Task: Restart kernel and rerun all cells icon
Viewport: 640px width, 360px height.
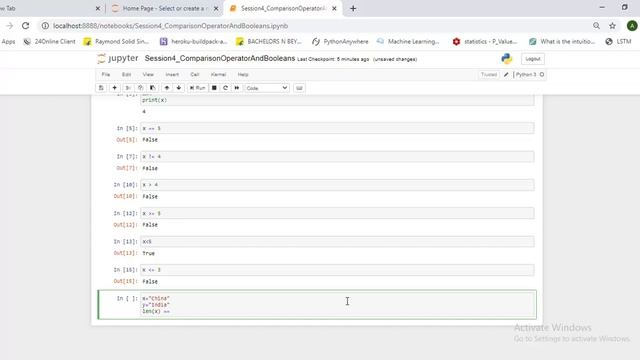Action: click(x=237, y=88)
